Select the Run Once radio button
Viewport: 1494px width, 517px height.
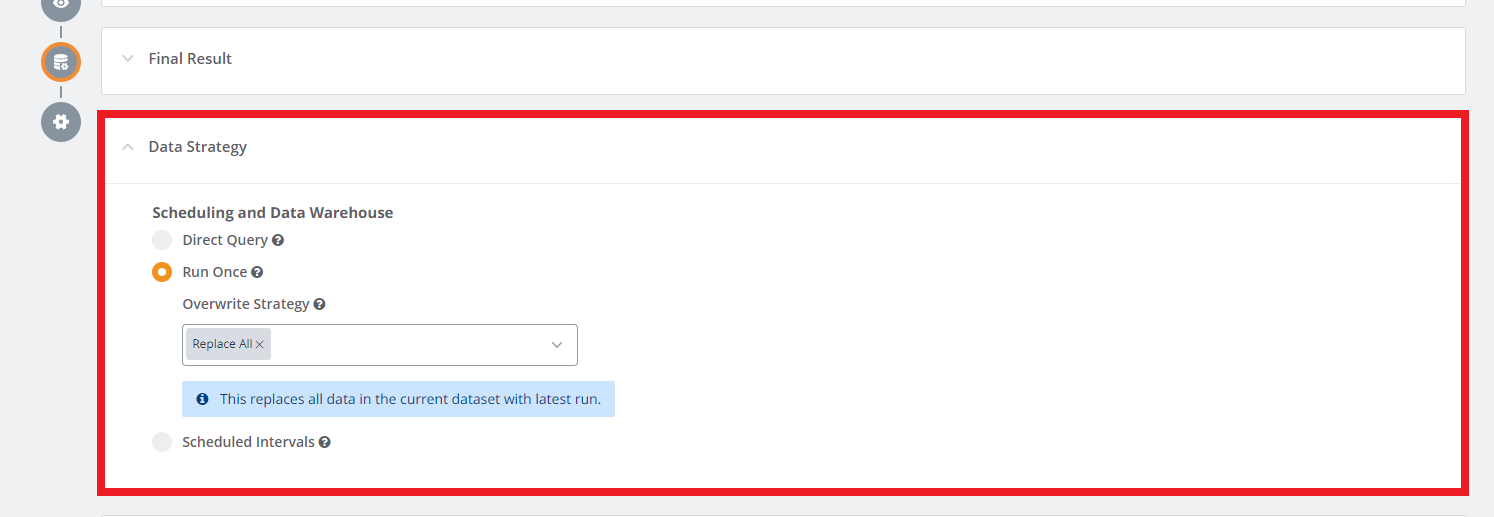click(162, 272)
